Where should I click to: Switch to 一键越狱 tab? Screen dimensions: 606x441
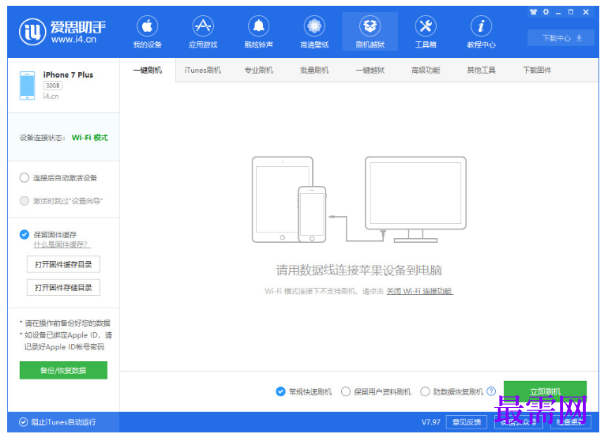[x=370, y=70]
